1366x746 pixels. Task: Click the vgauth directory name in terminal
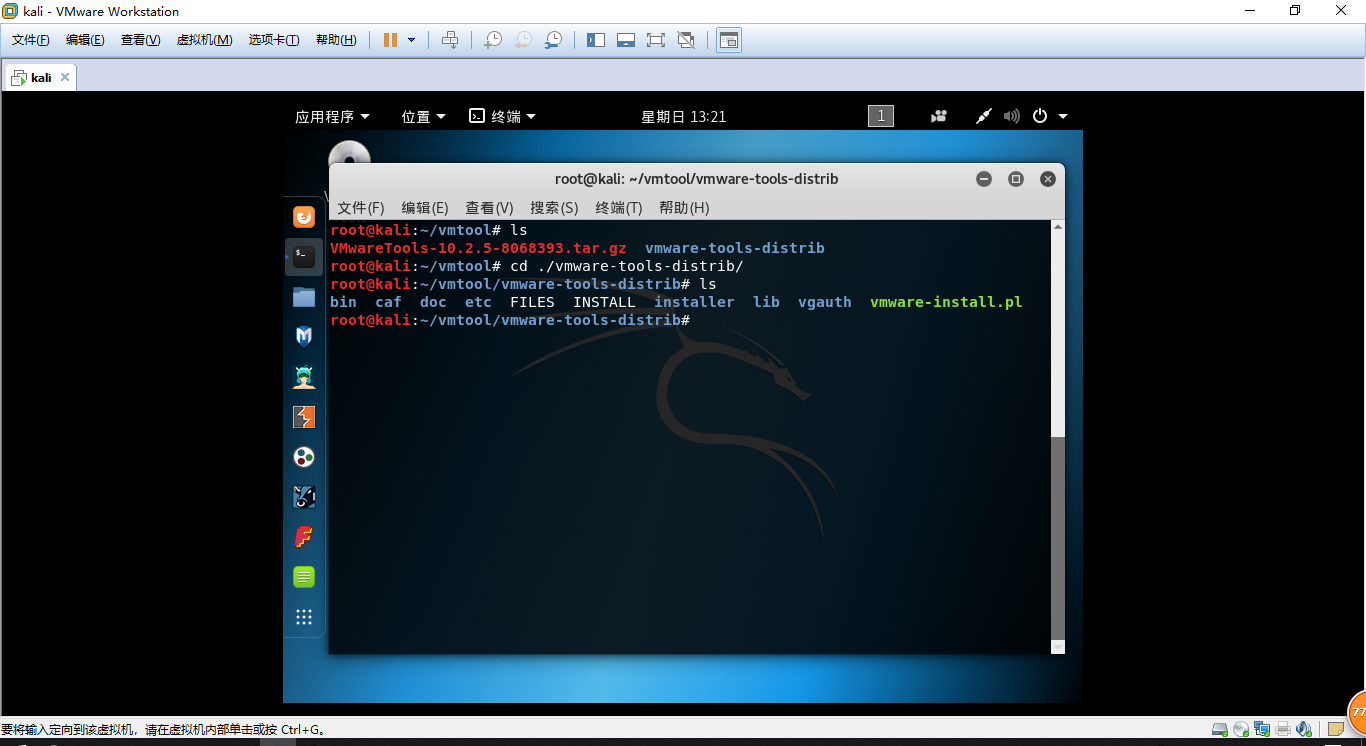(x=825, y=302)
